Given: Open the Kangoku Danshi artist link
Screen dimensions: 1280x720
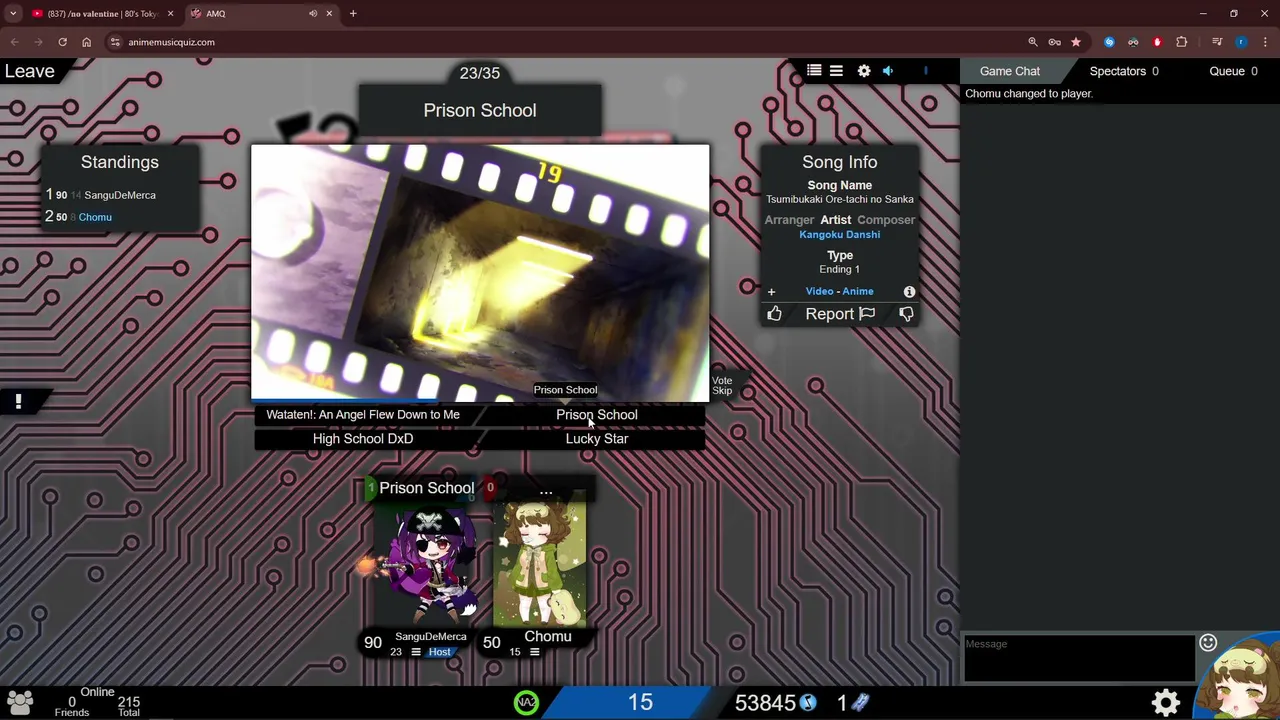Looking at the screenshot, I should (840, 234).
